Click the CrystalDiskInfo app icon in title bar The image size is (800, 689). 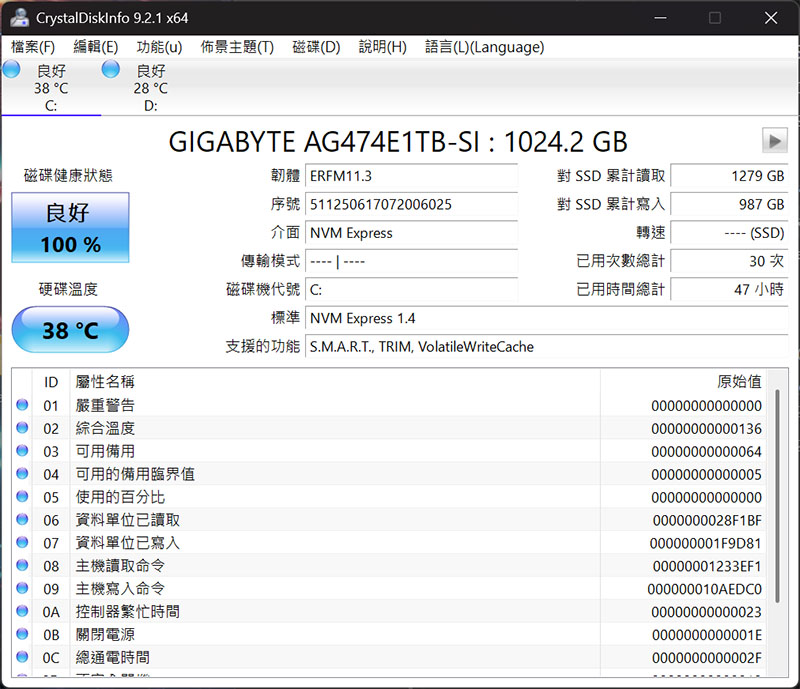click(19, 17)
